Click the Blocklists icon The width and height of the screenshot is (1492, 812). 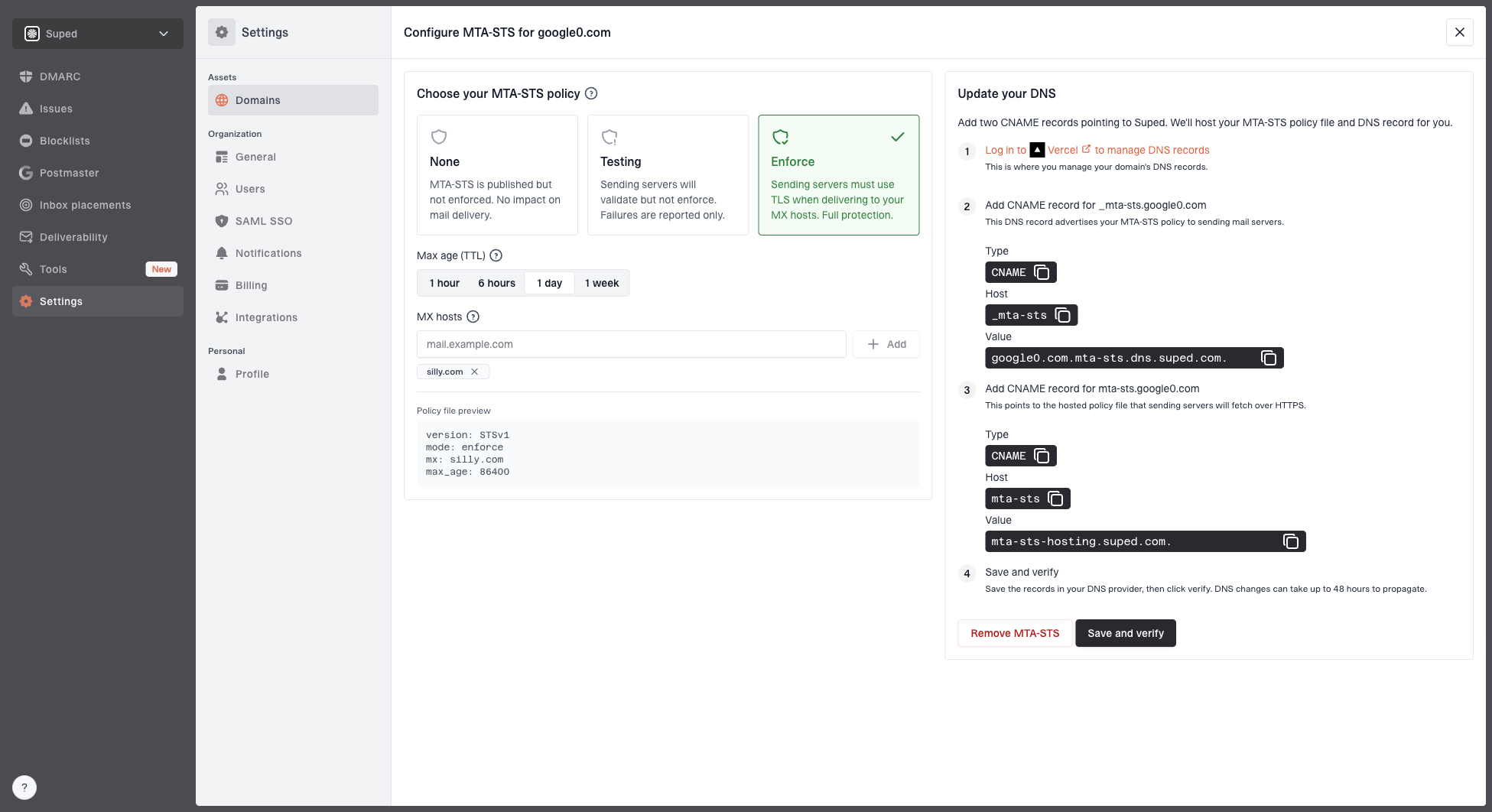(x=26, y=141)
